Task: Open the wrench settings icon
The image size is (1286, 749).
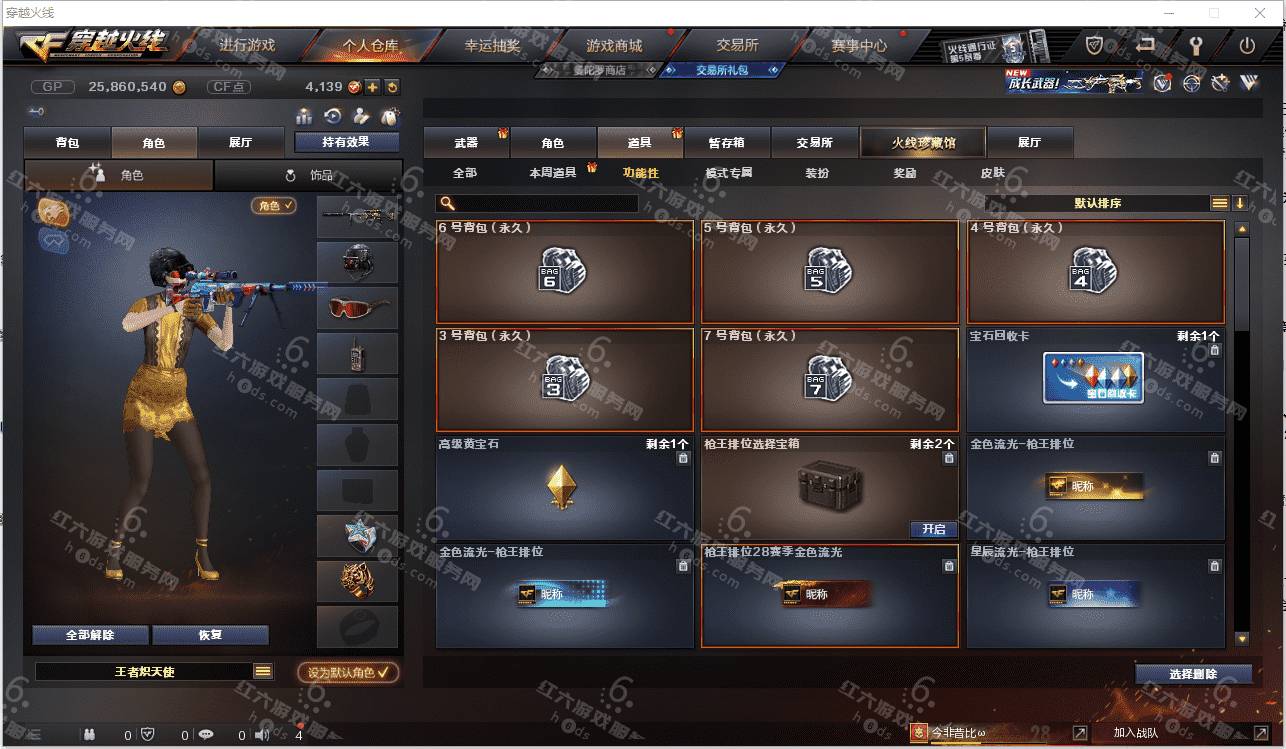Action: pyautogui.click(x=1196, y=45)
